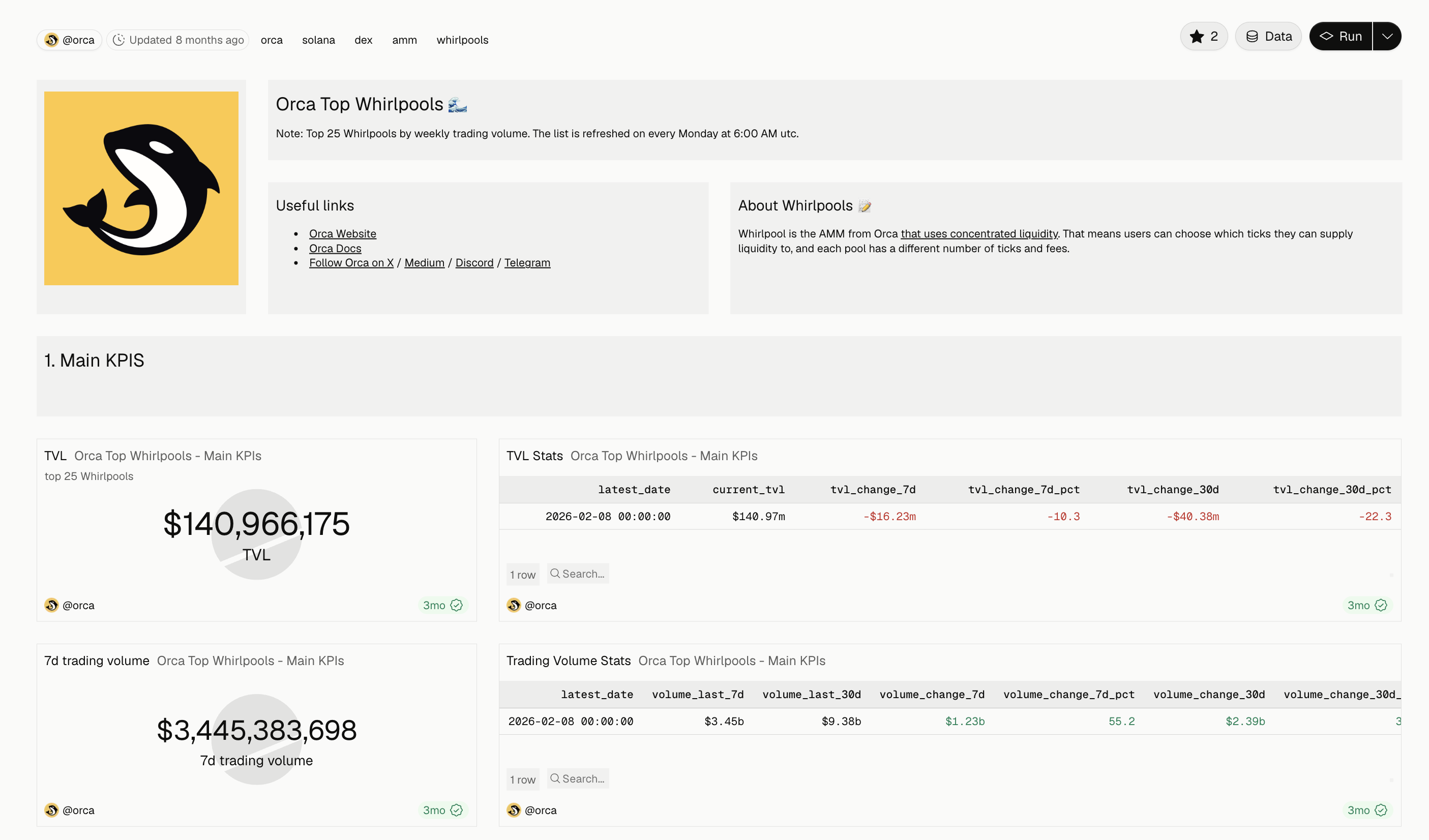The width and height of the screenshot is (1429, 840).
Task: Select the whirlpools tag
Action: [x=462, y=40]
